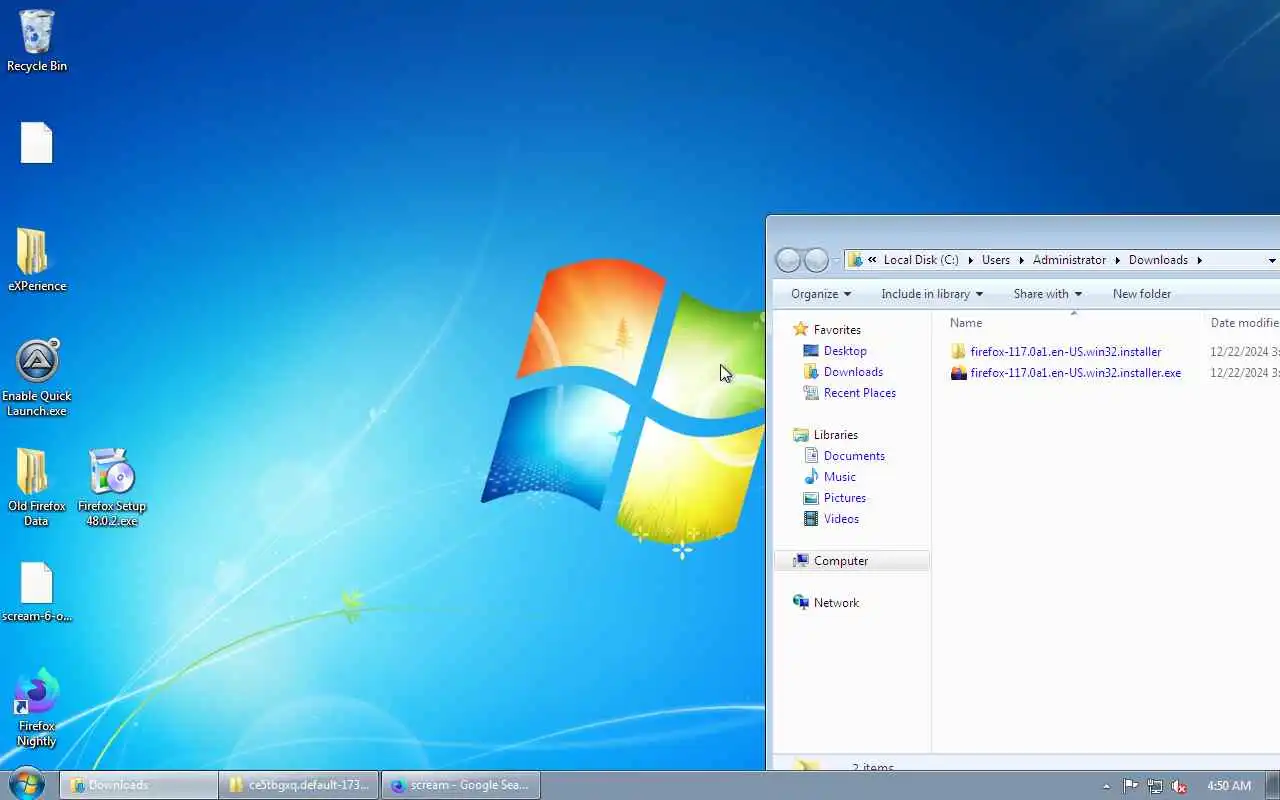This screenshot has width=1280, height=800.
Task: Select the Firefox Nightly shortcut icon
Action: (x=37, y=708)
